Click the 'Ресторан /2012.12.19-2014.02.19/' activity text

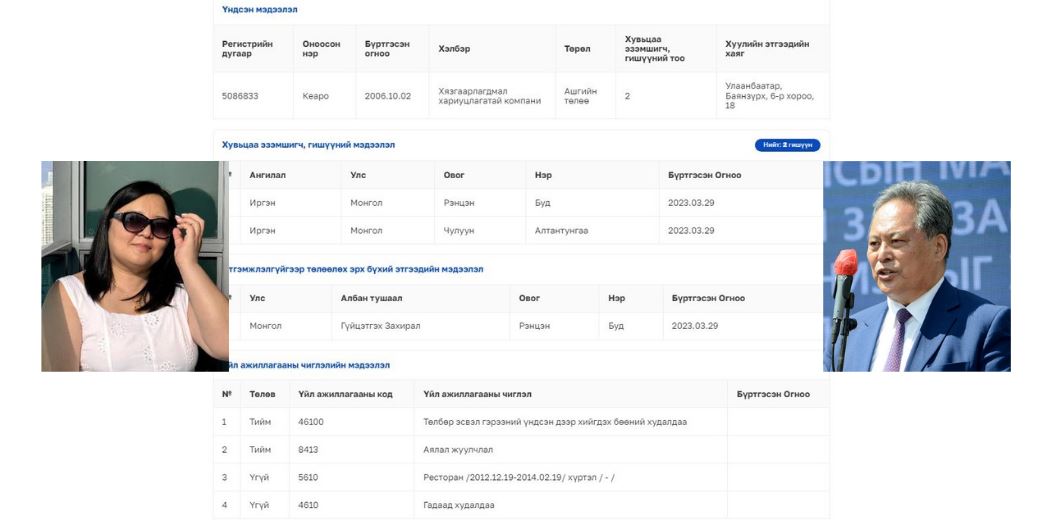(519, 477)
